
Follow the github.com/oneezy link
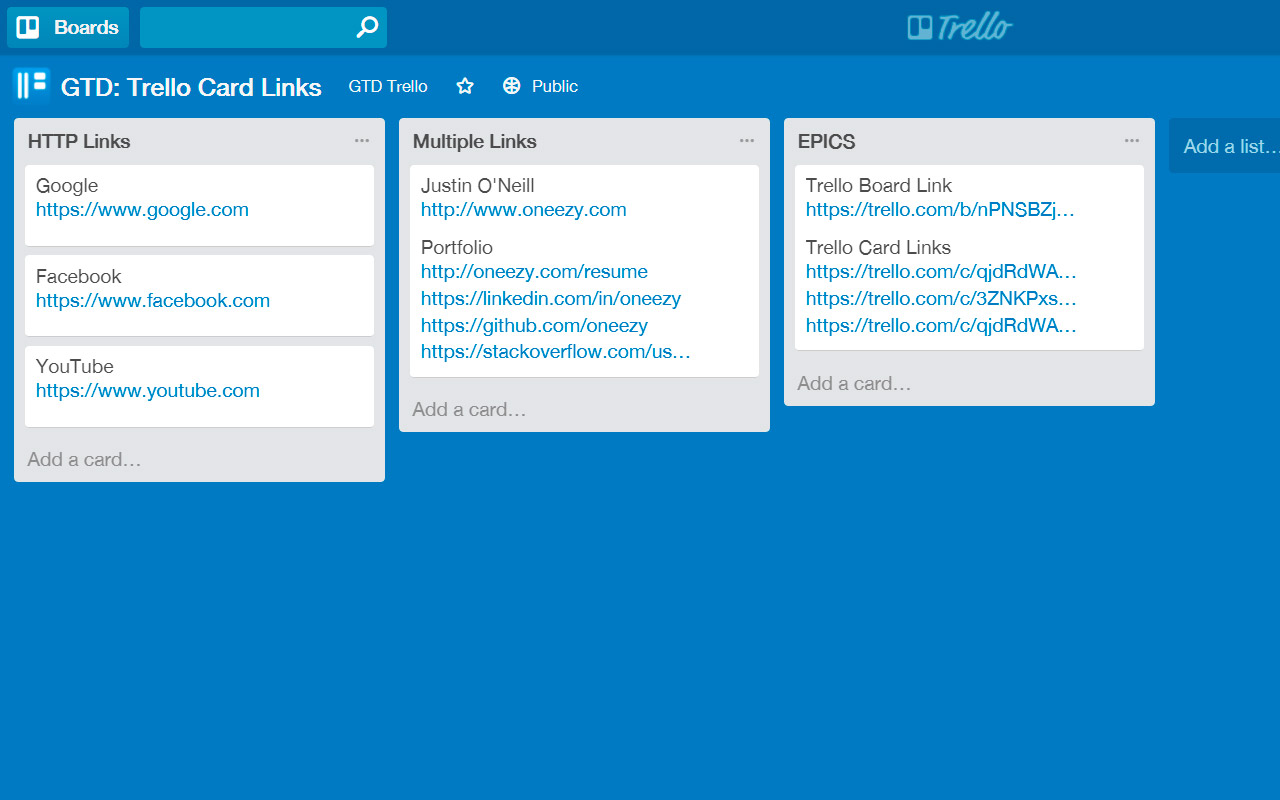point(534,326)
